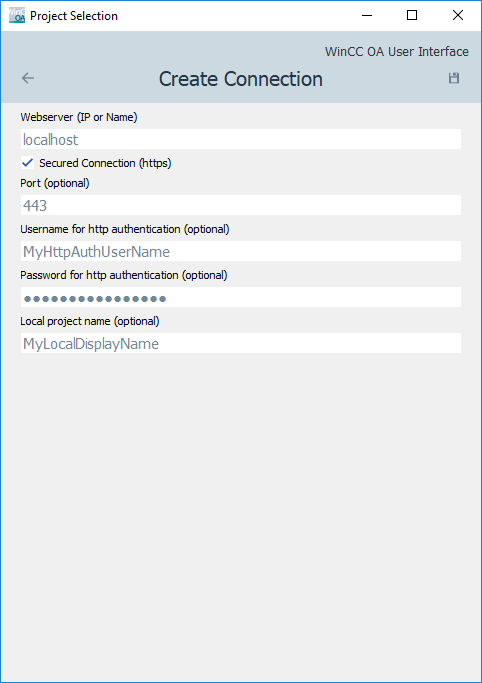Click the Webserver (IP or Name) label

coord(79,117)
